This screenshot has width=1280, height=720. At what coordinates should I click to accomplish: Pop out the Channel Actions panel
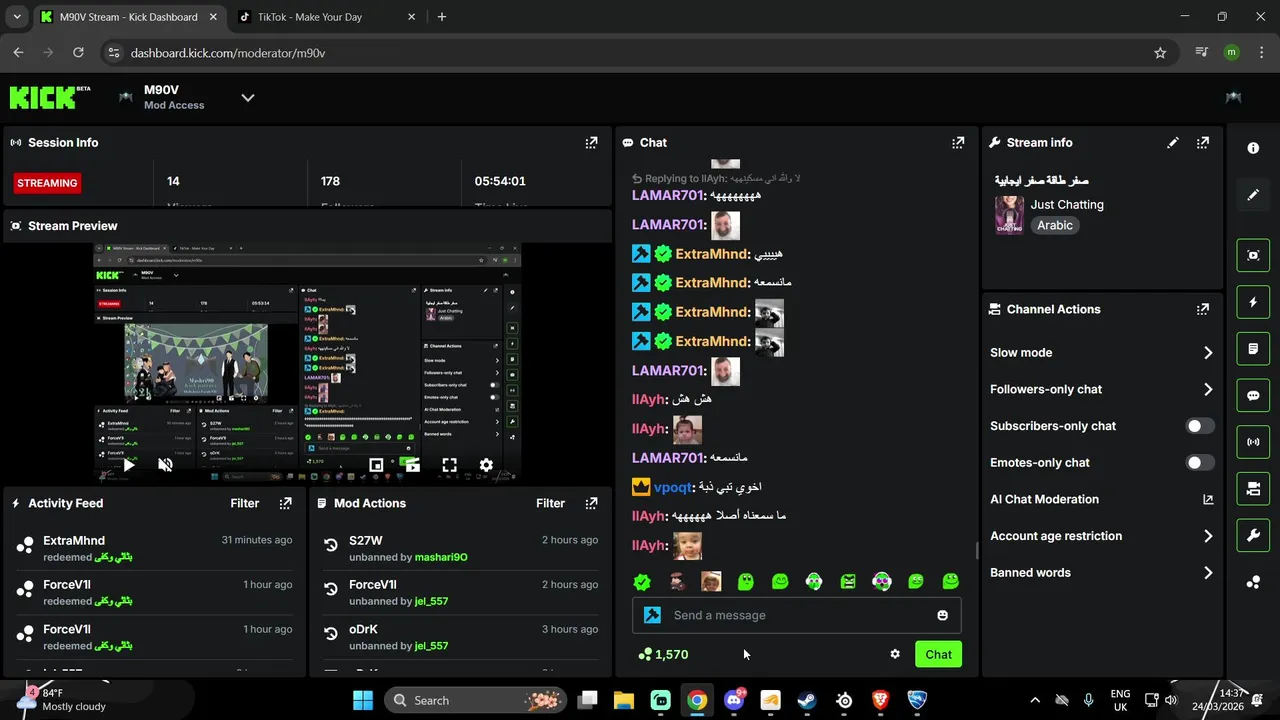(1203, 310)
